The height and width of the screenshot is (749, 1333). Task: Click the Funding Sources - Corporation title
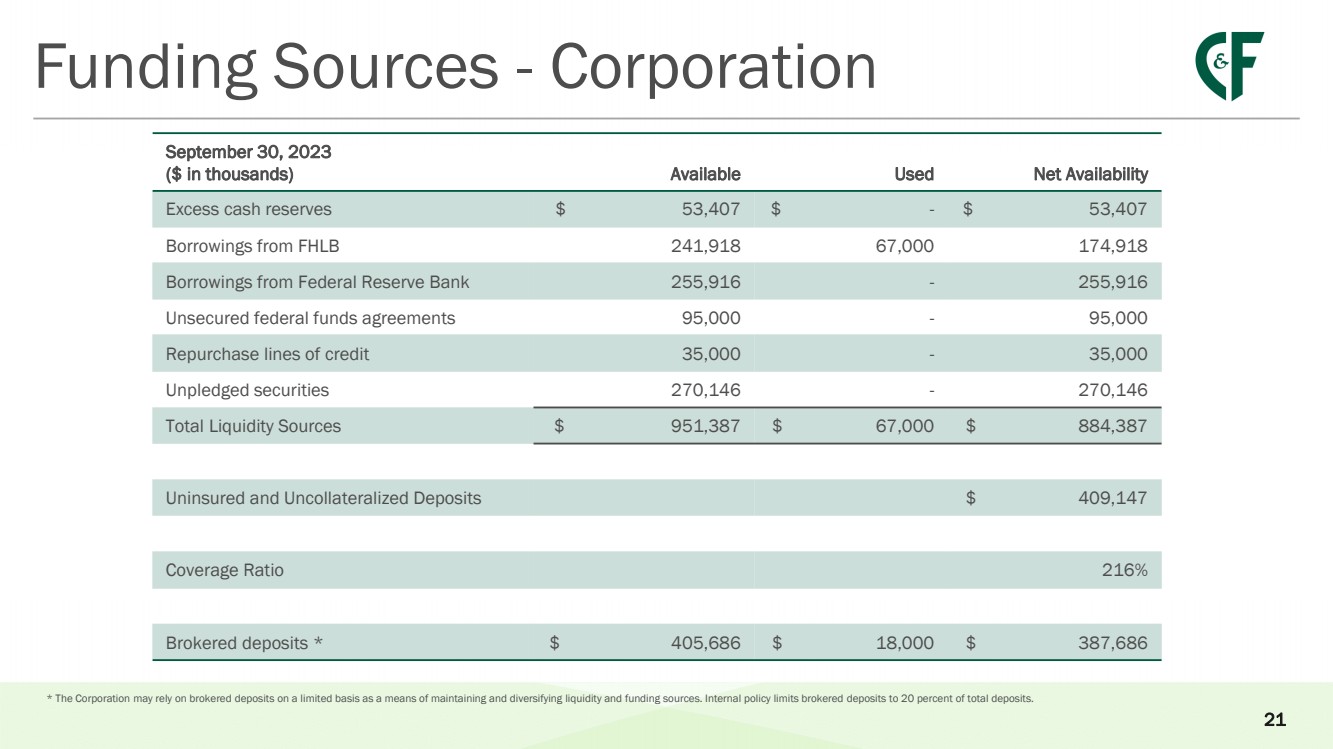455,67
